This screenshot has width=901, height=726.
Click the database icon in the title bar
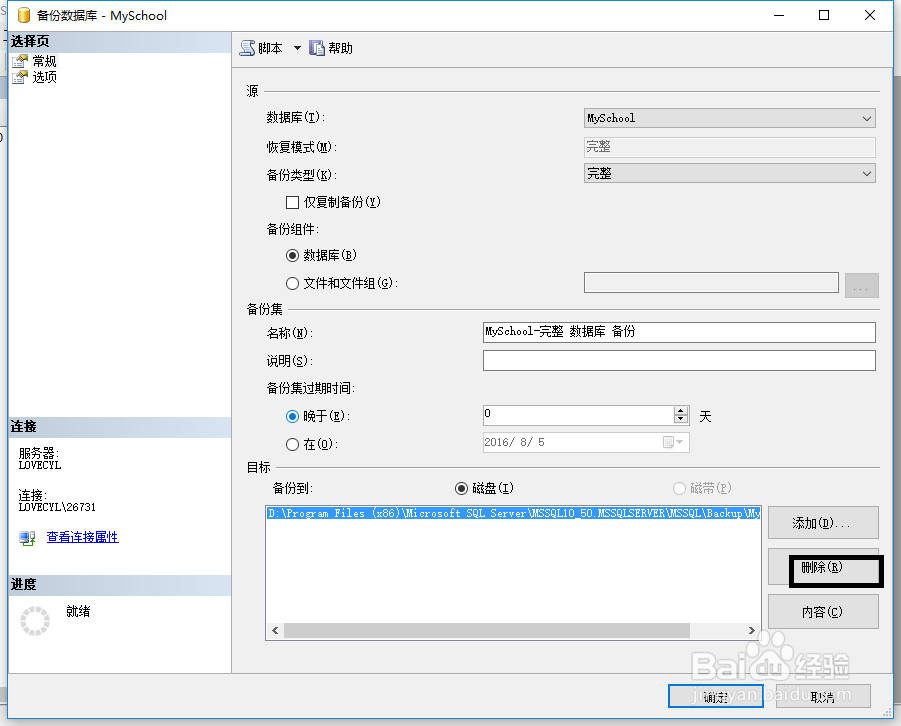click(22, 15)
